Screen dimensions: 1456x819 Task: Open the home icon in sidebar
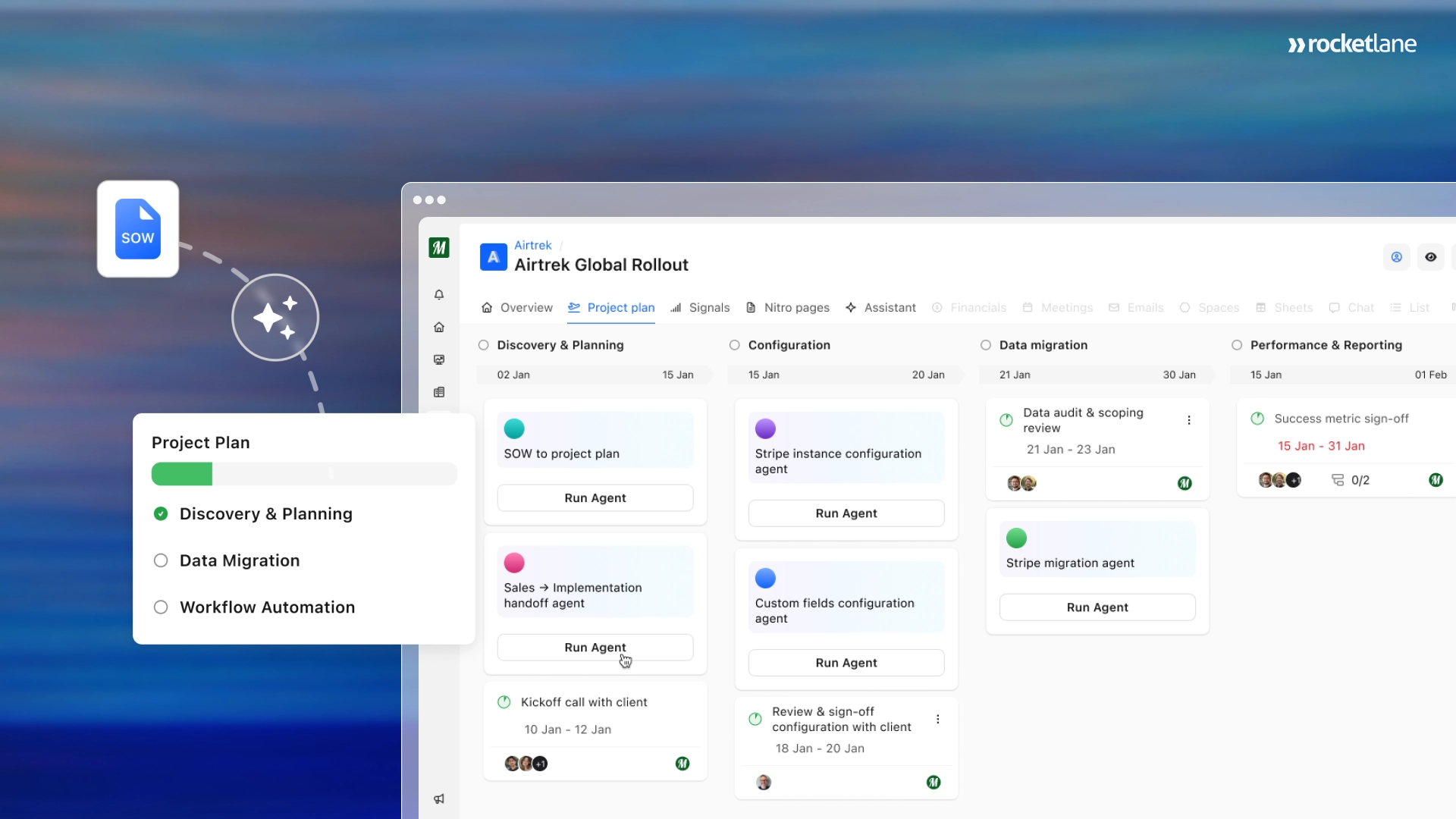(439, 328)
